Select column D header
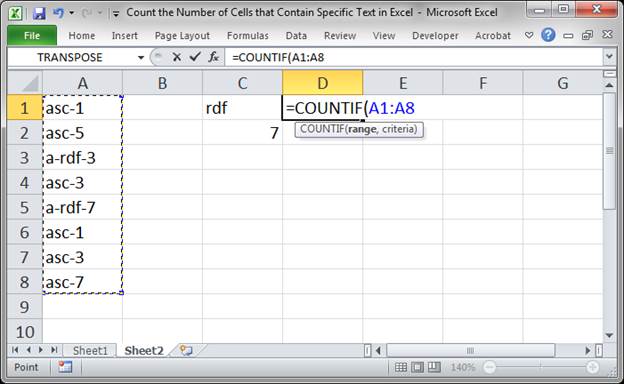 tap(323, 83)
